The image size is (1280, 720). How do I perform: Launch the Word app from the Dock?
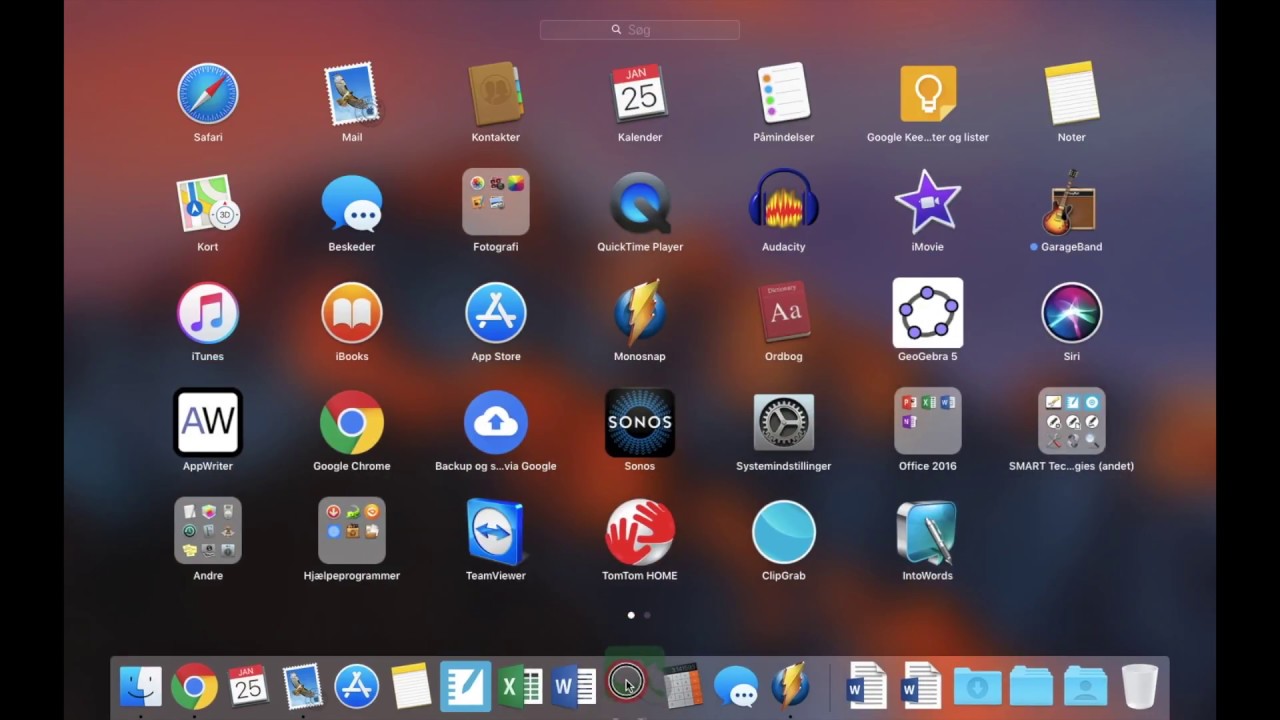click(574, 687)
